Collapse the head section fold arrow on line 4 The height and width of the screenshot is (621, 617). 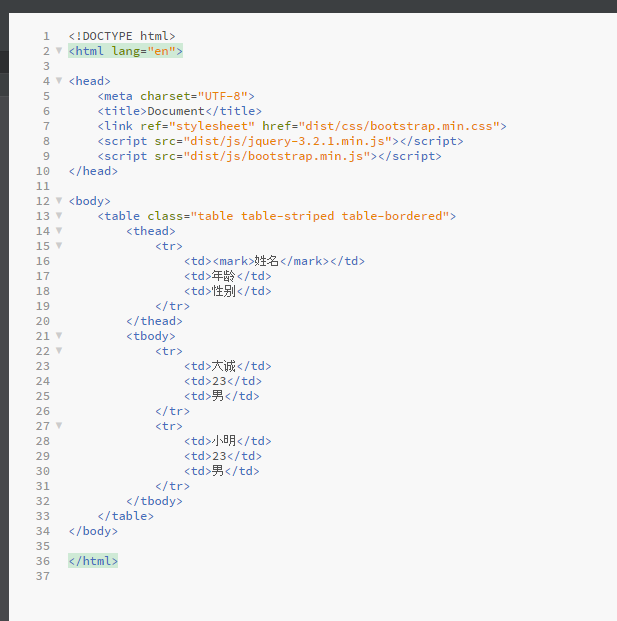(x=59, y=80)
